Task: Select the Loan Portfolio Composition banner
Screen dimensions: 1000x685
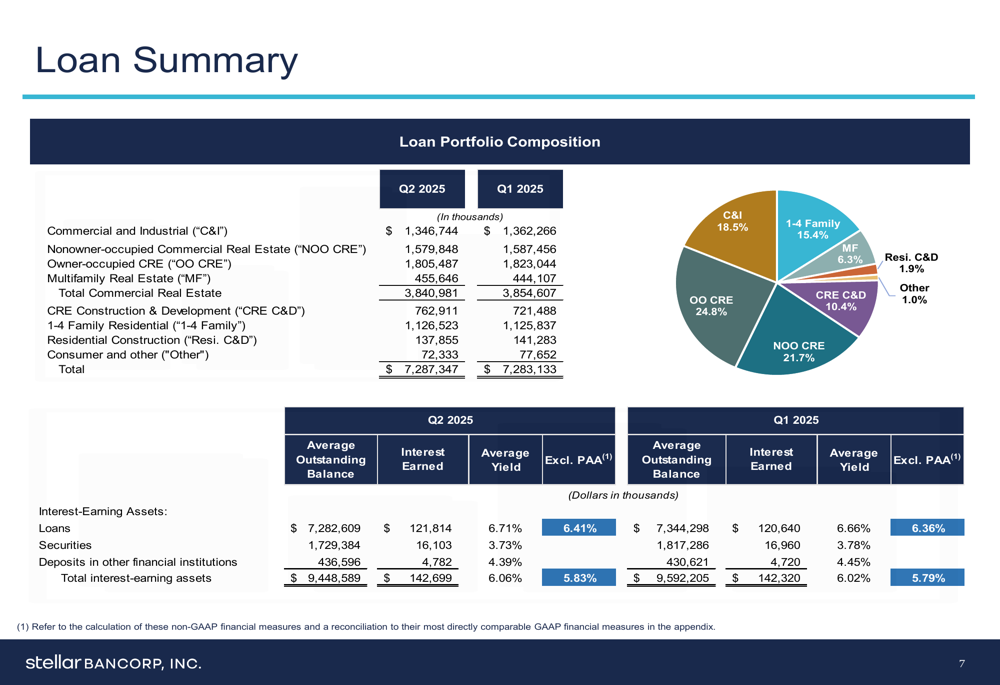Action: click(500, 142)
